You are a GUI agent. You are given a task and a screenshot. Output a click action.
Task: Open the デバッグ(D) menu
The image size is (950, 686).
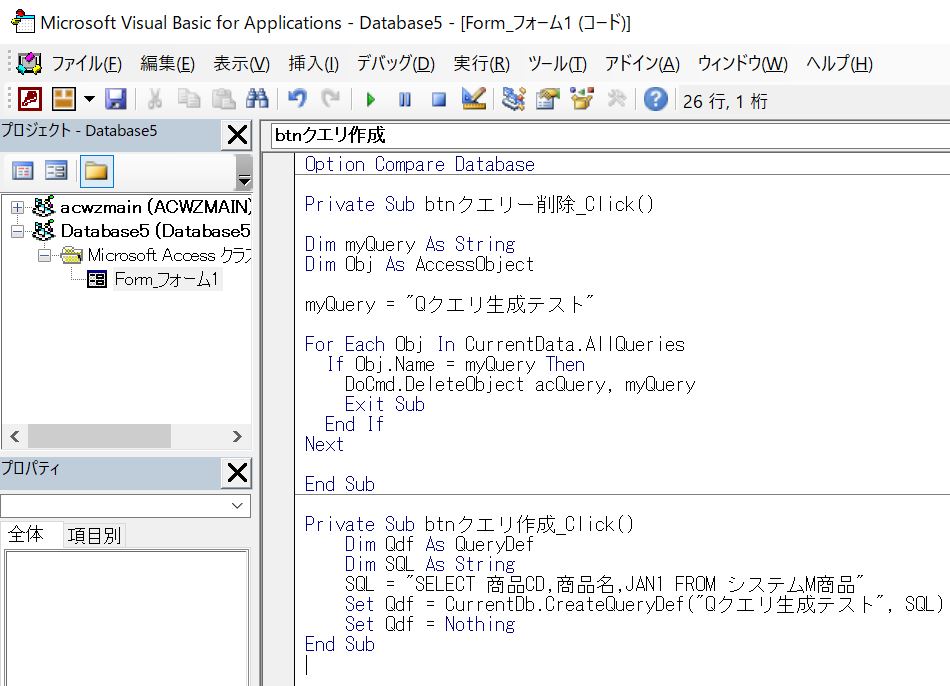click(x=396, y=64)
